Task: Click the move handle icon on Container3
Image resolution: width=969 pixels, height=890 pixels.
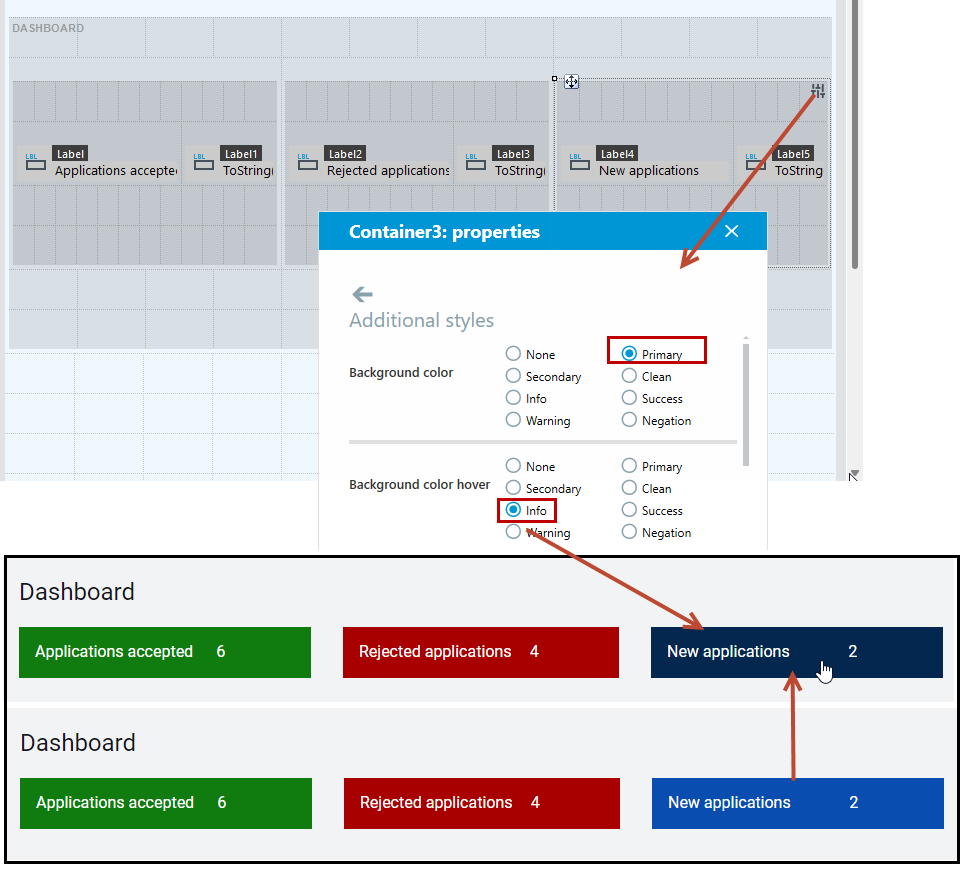Action: pos(572,82)
